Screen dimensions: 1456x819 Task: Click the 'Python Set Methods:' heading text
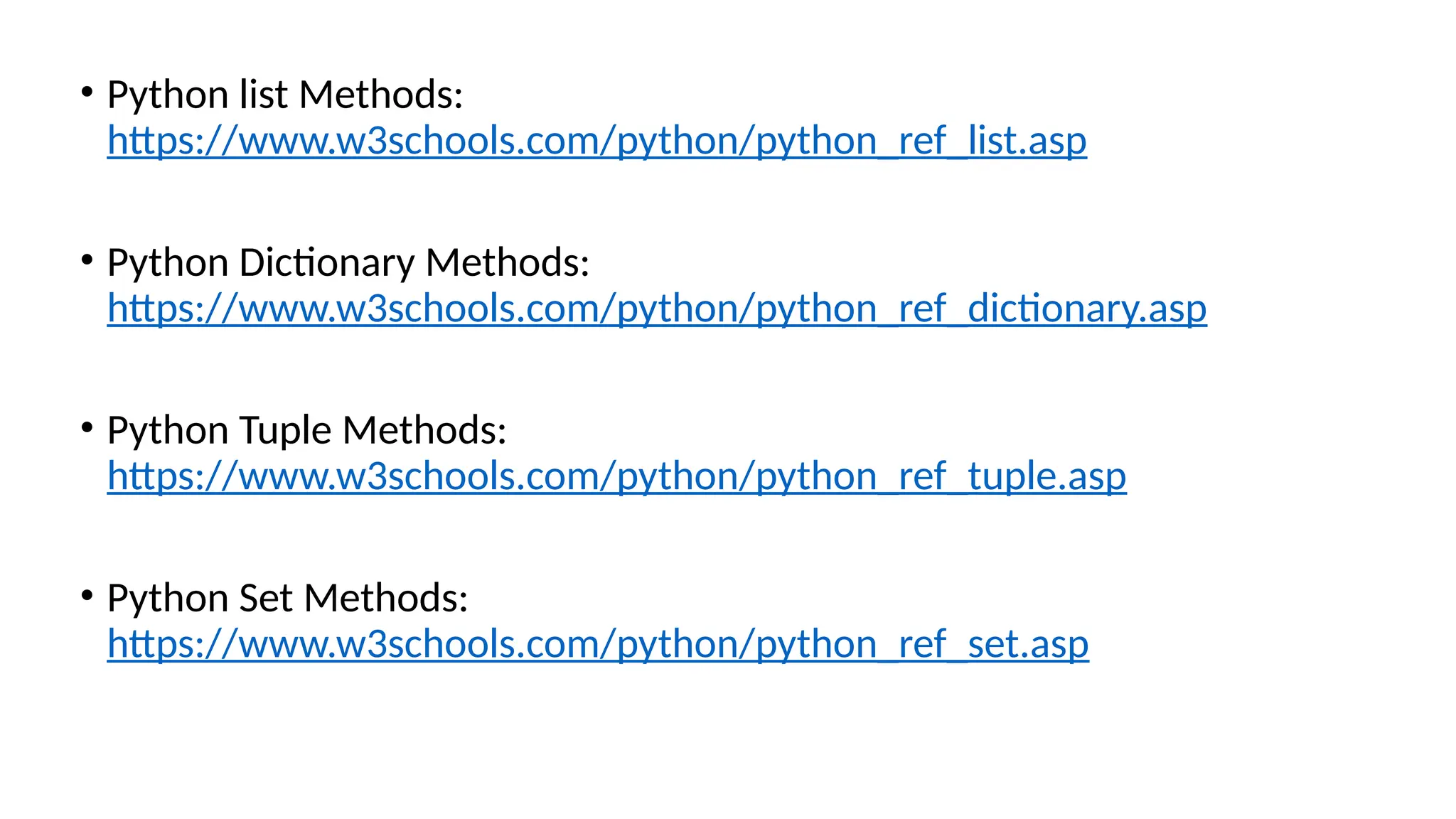[287, 598]
